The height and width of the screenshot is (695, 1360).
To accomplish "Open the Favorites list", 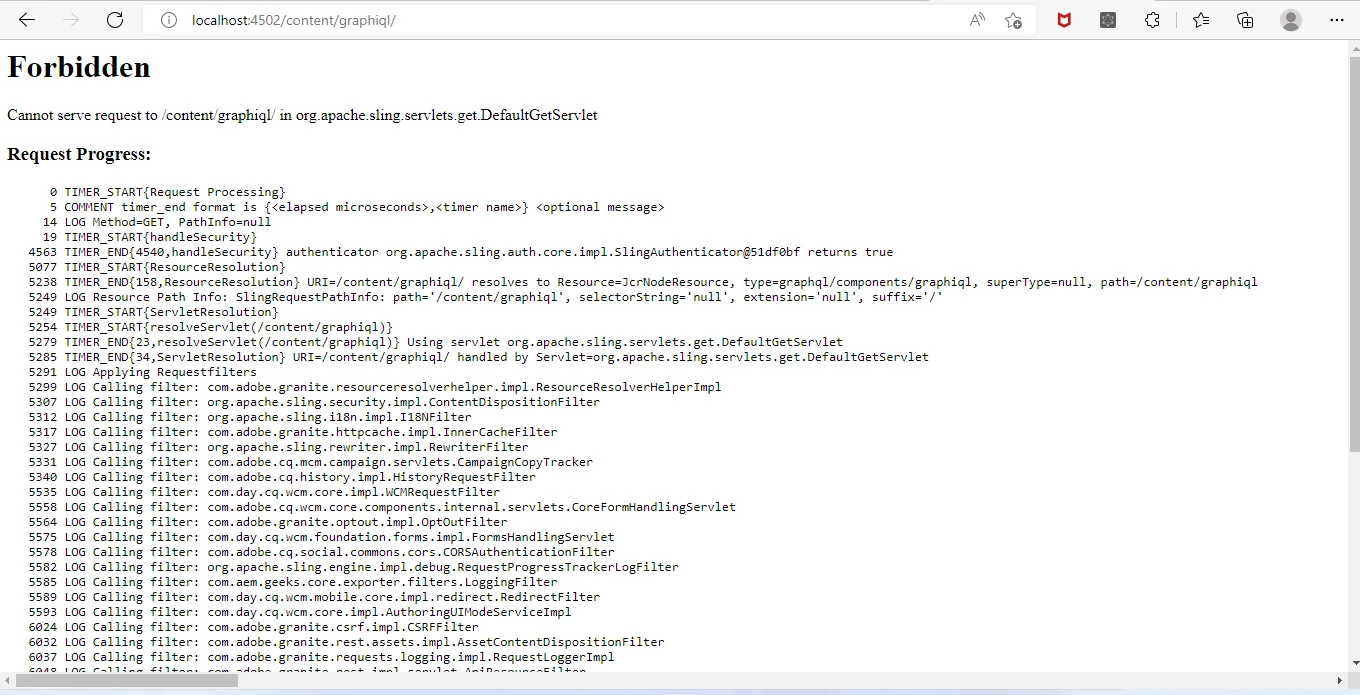I will point(1201,20).
